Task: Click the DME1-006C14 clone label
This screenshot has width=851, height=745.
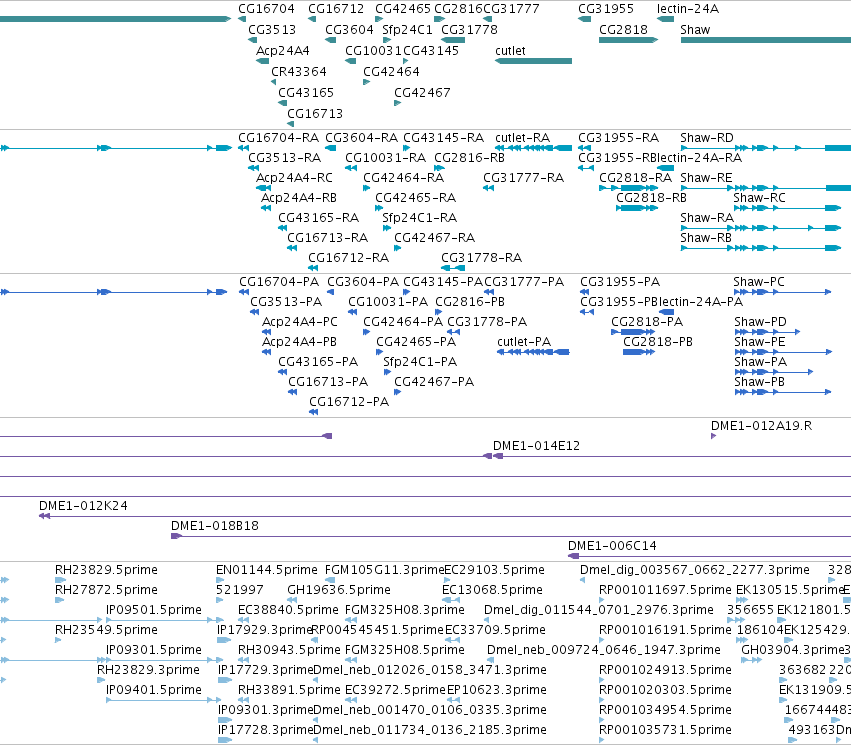Action: [x=612, y=546]
